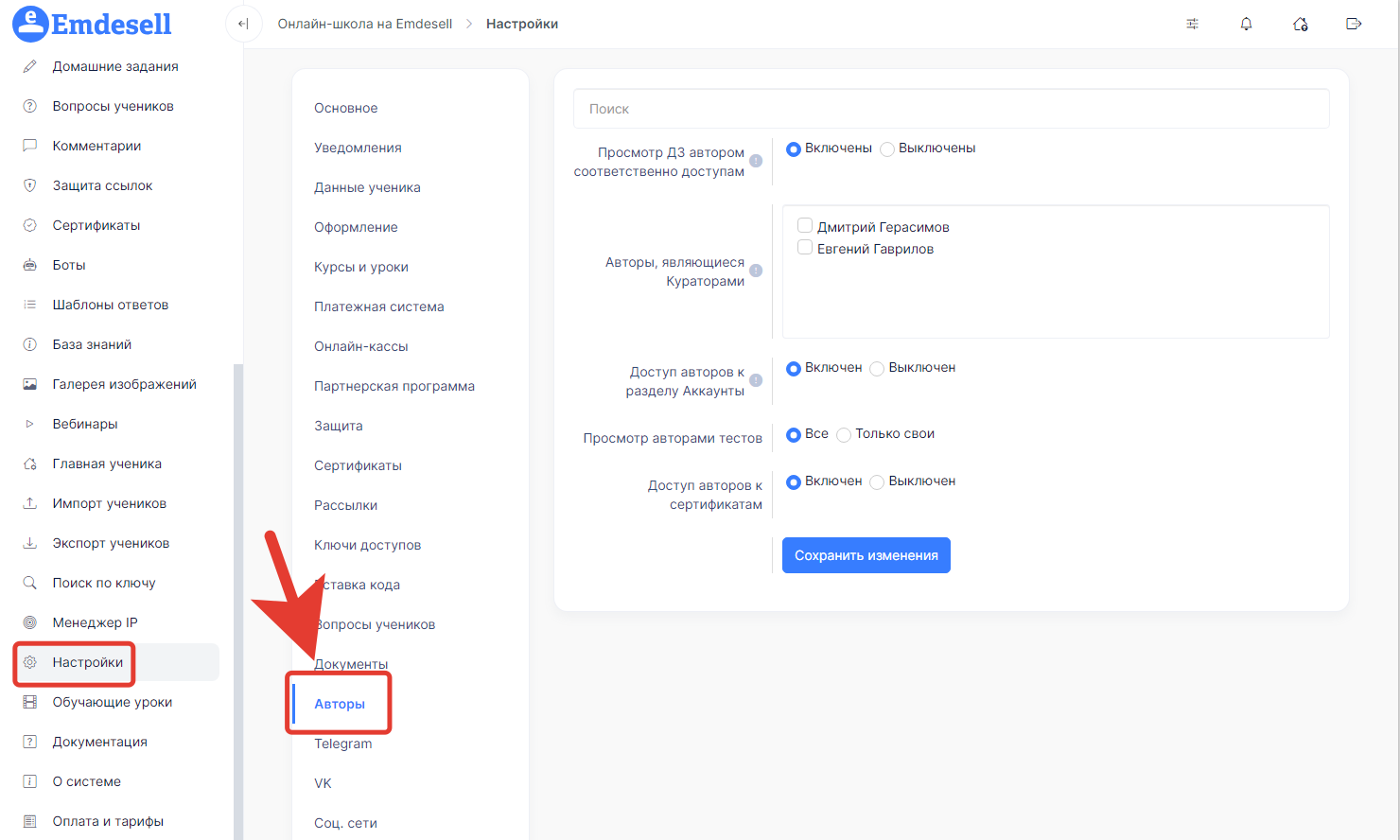Open the sliders settings icon in header
The width and height of the screenshot is (1400, 840).
point(1192,24)
